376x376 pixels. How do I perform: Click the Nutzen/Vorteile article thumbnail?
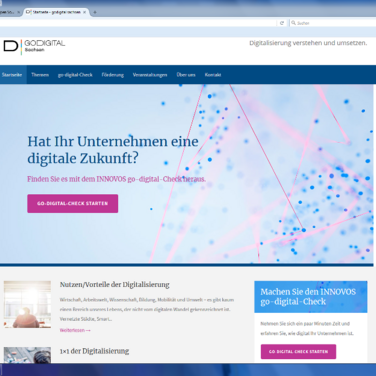(27, 304)
